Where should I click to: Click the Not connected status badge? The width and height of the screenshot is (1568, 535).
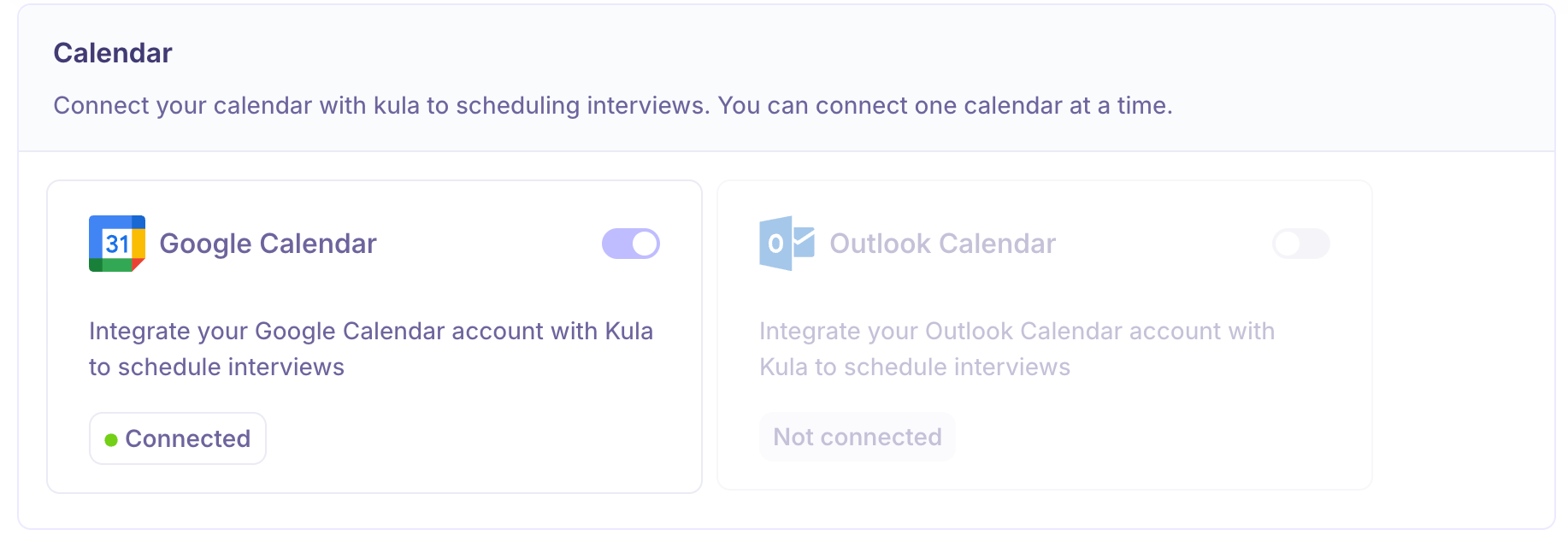[857, 437]
